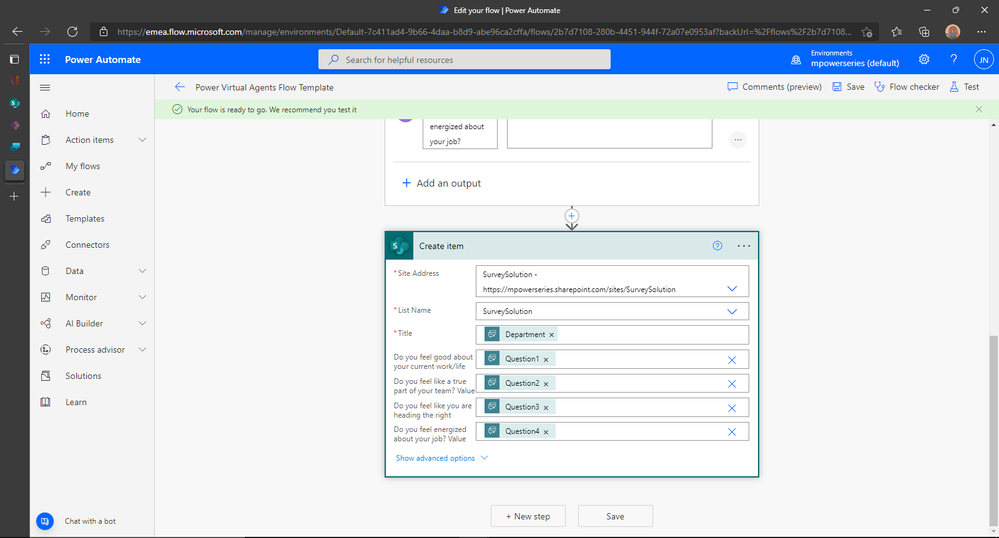Open Solutions in the sidebar
Screen dimensions: 999x538
tap(83, 376)
